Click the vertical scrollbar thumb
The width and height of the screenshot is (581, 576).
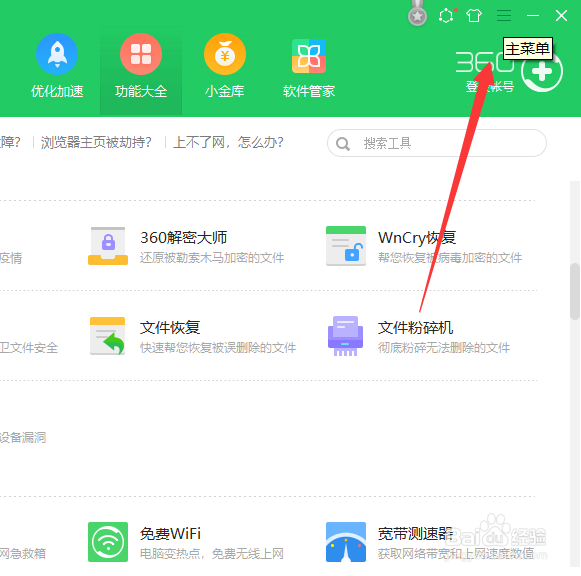[575, 291]
